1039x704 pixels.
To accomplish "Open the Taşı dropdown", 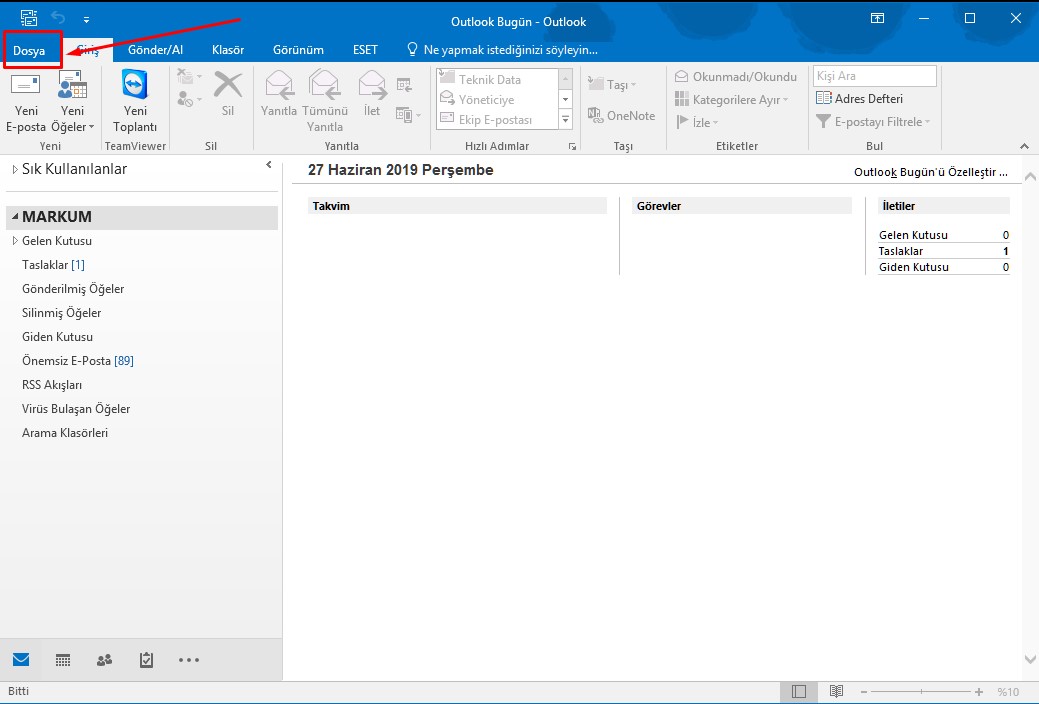I will point(612,84).
